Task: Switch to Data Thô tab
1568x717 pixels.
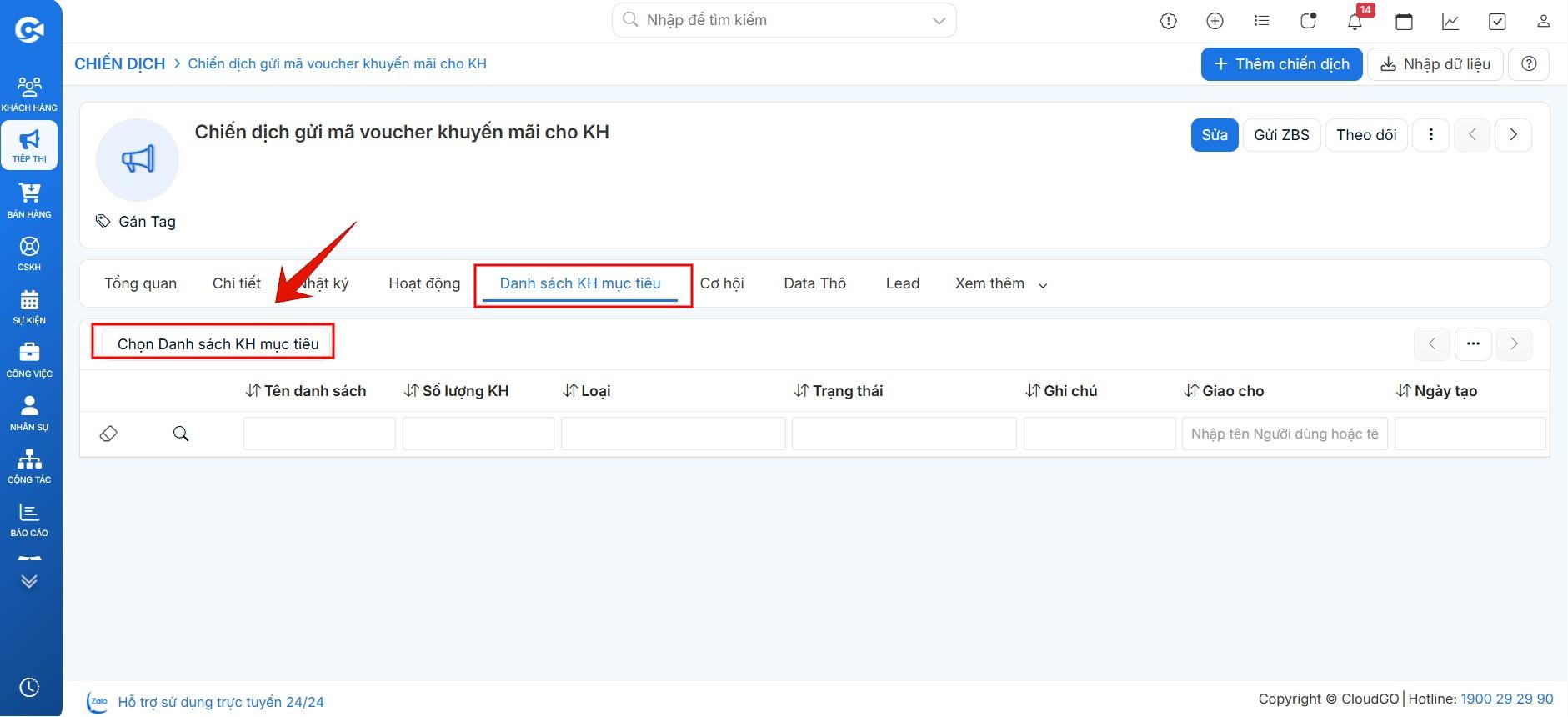Action: pos(815,283)
